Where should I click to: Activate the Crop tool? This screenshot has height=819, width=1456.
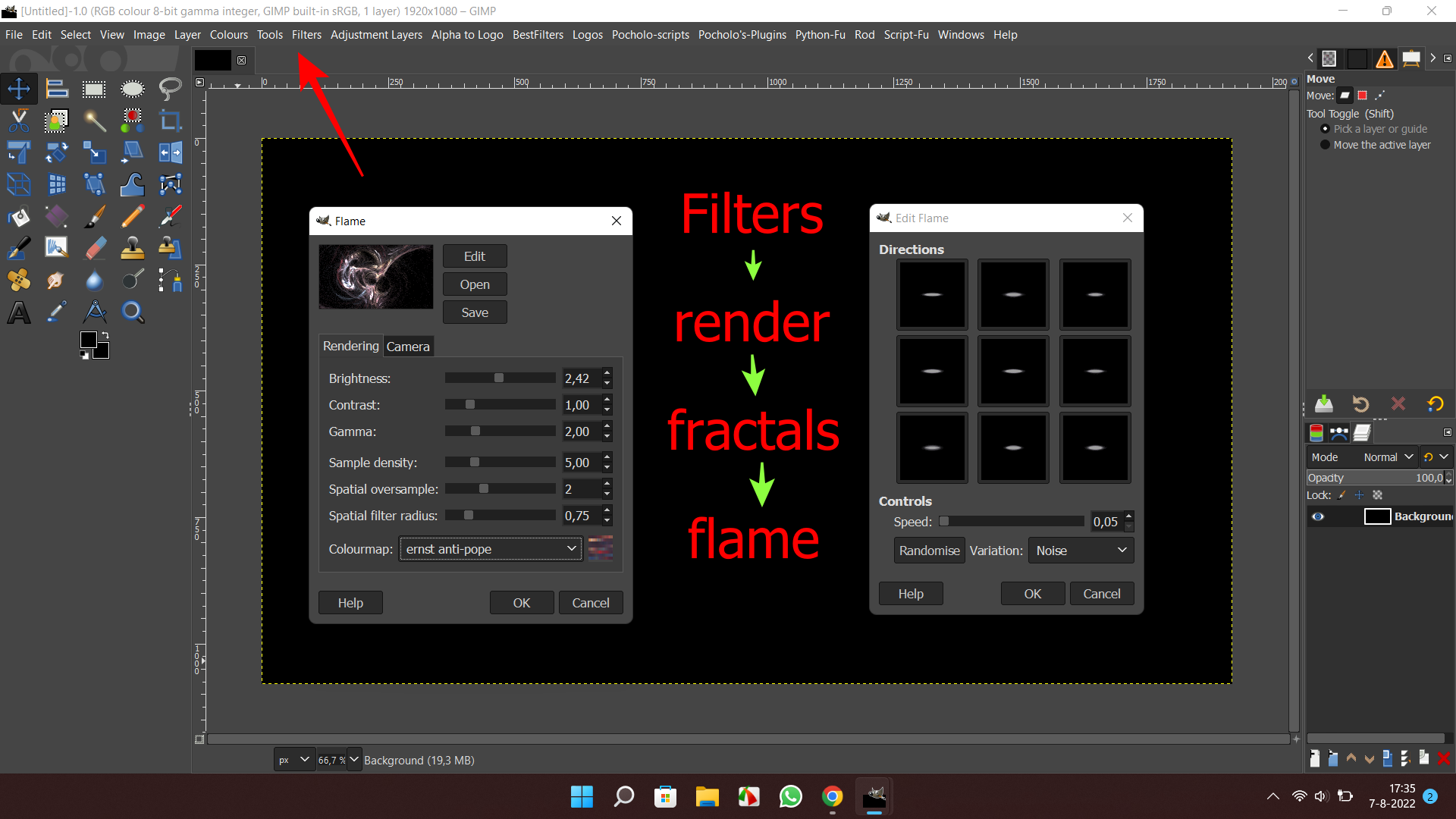pyautogui.click(x=171, y=121)
